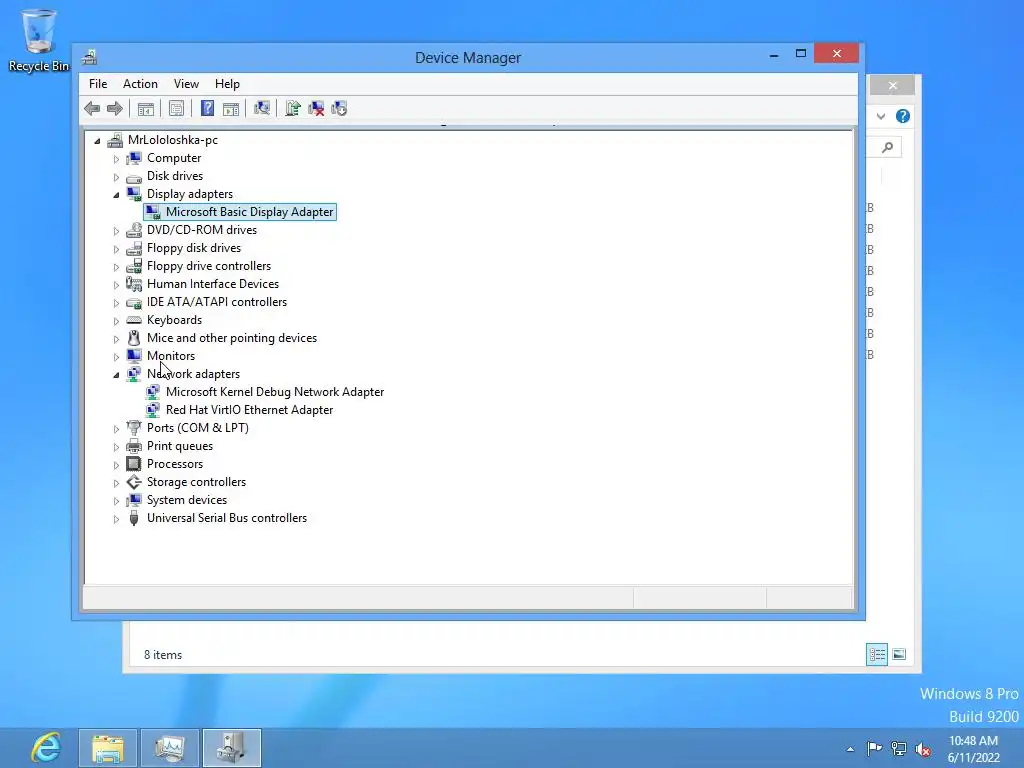Select Microsoft Kernel Debug Network Adapter
The height and width of the screenshot is (768, 1024).
(x=275, y=392)
